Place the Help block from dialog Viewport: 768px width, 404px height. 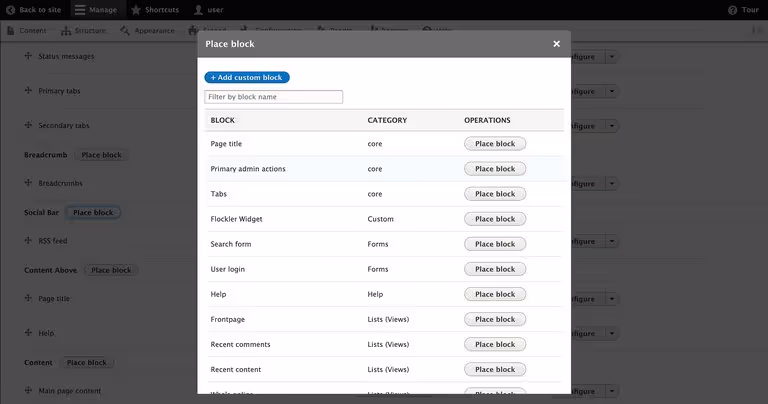(495, 294)
